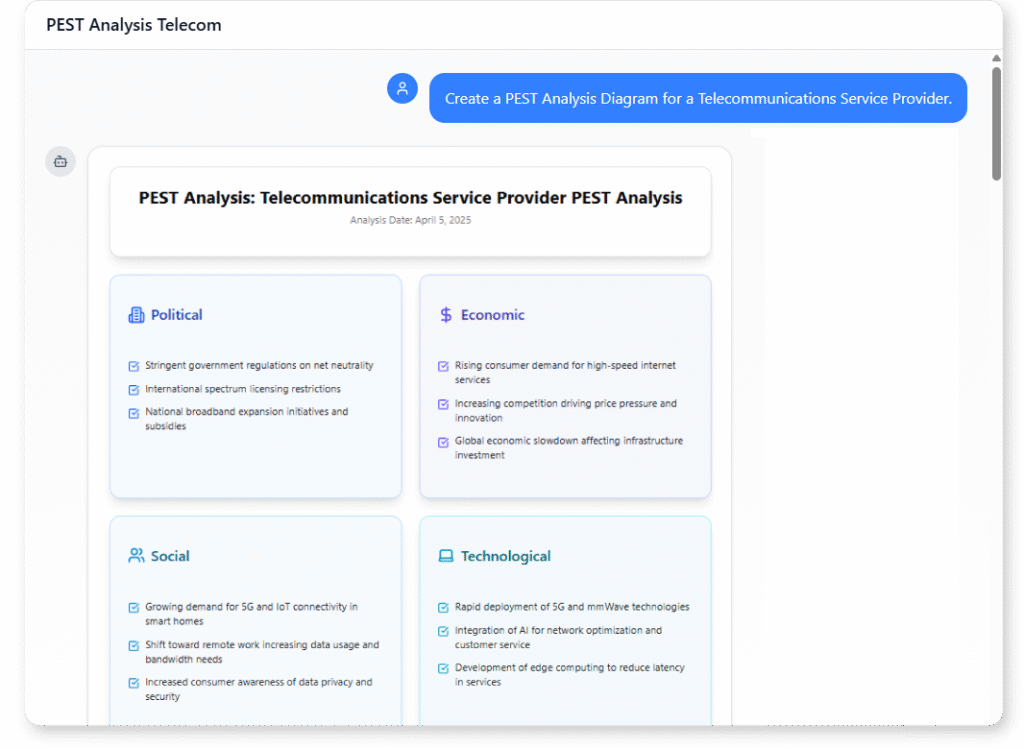Click the vertical scrollbar thumb

click(x=996, y=122)
